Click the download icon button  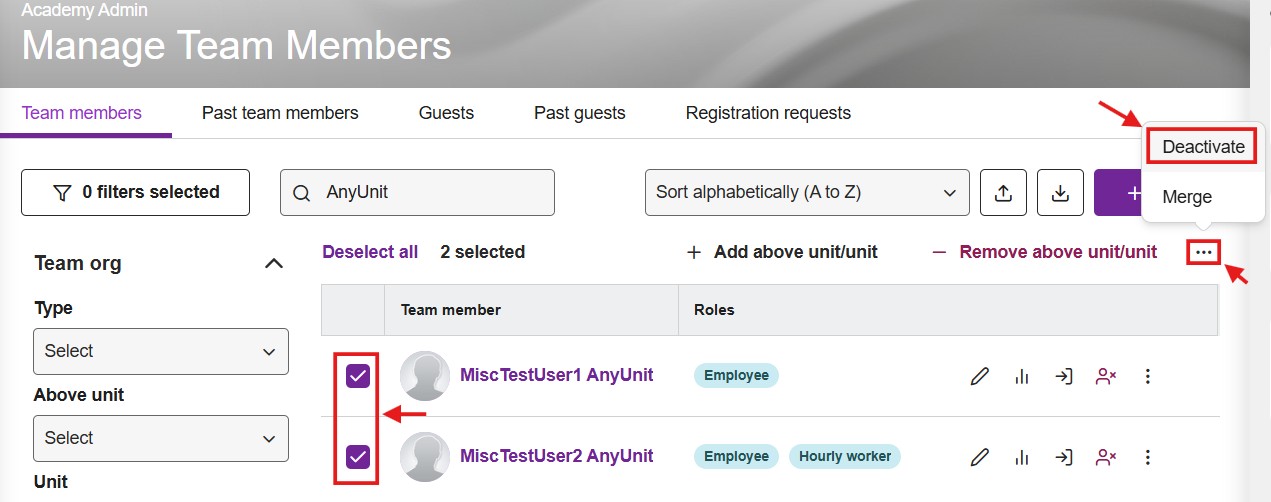1060,192
